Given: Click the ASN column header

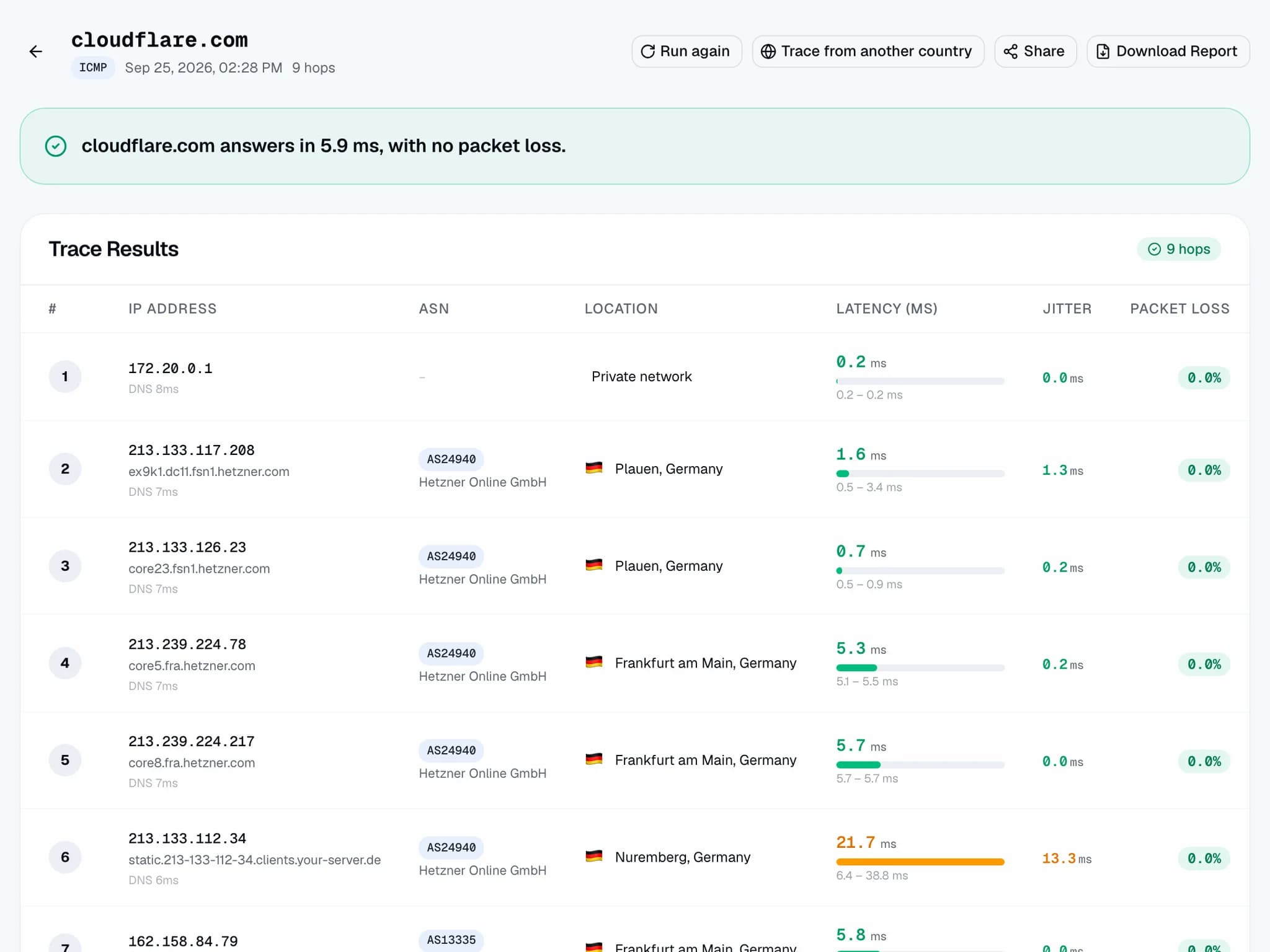Looking at the screenshot, I should [433, 309].
